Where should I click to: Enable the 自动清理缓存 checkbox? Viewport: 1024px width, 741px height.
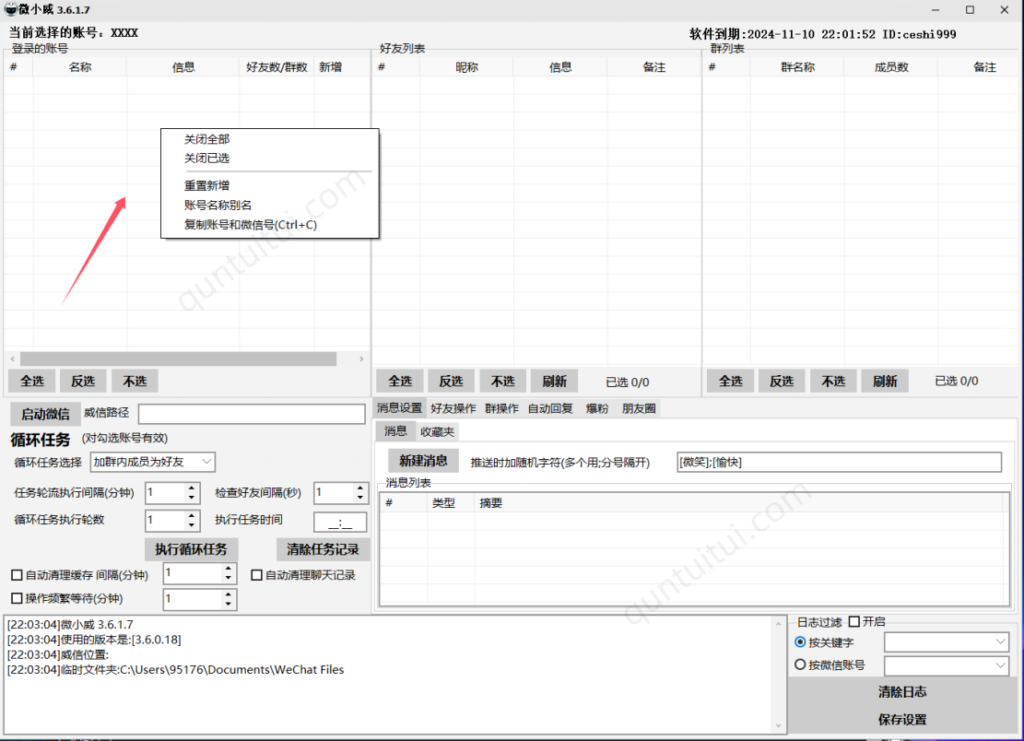[x=17, y=574]
